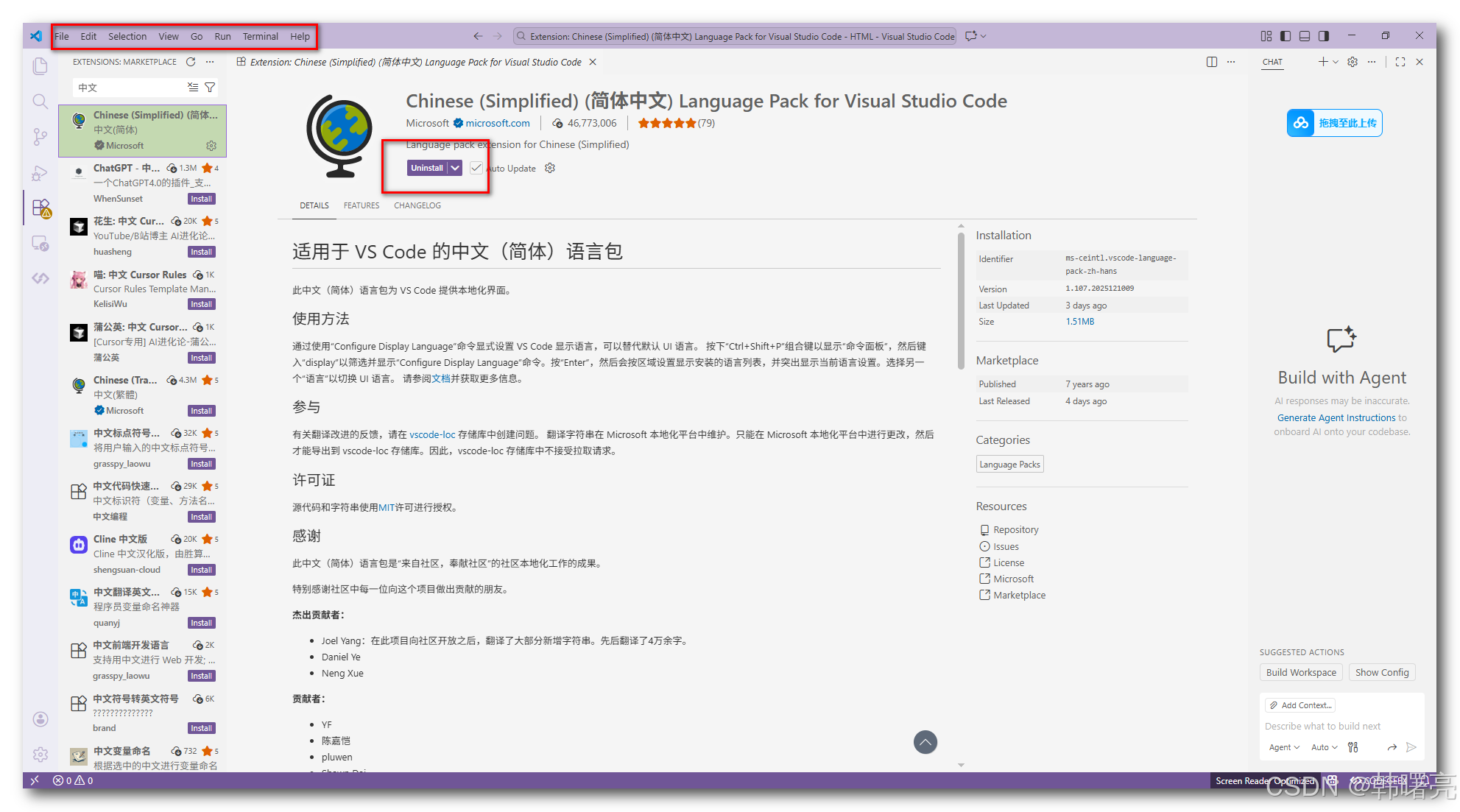Refresh the Extensions Marketplace list
The height and width of the screenshot is (812, 1460).
[191, 62]
